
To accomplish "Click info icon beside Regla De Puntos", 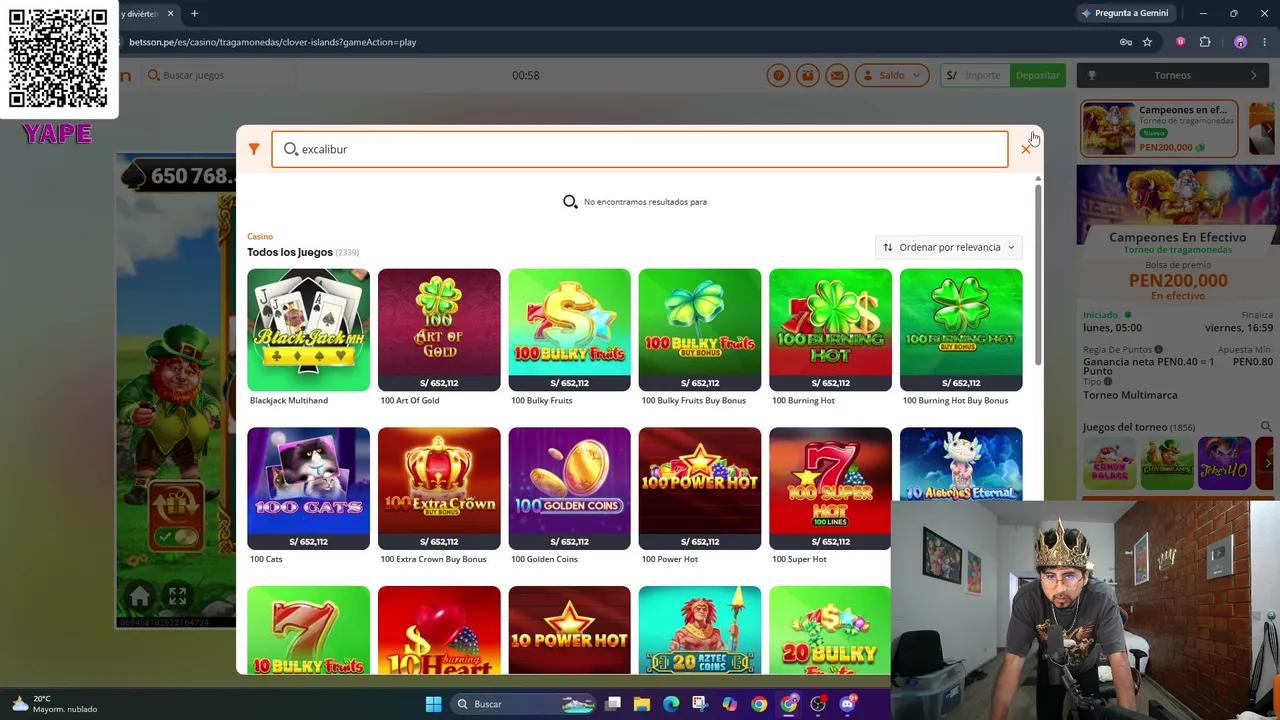I will click(1159, 350).
